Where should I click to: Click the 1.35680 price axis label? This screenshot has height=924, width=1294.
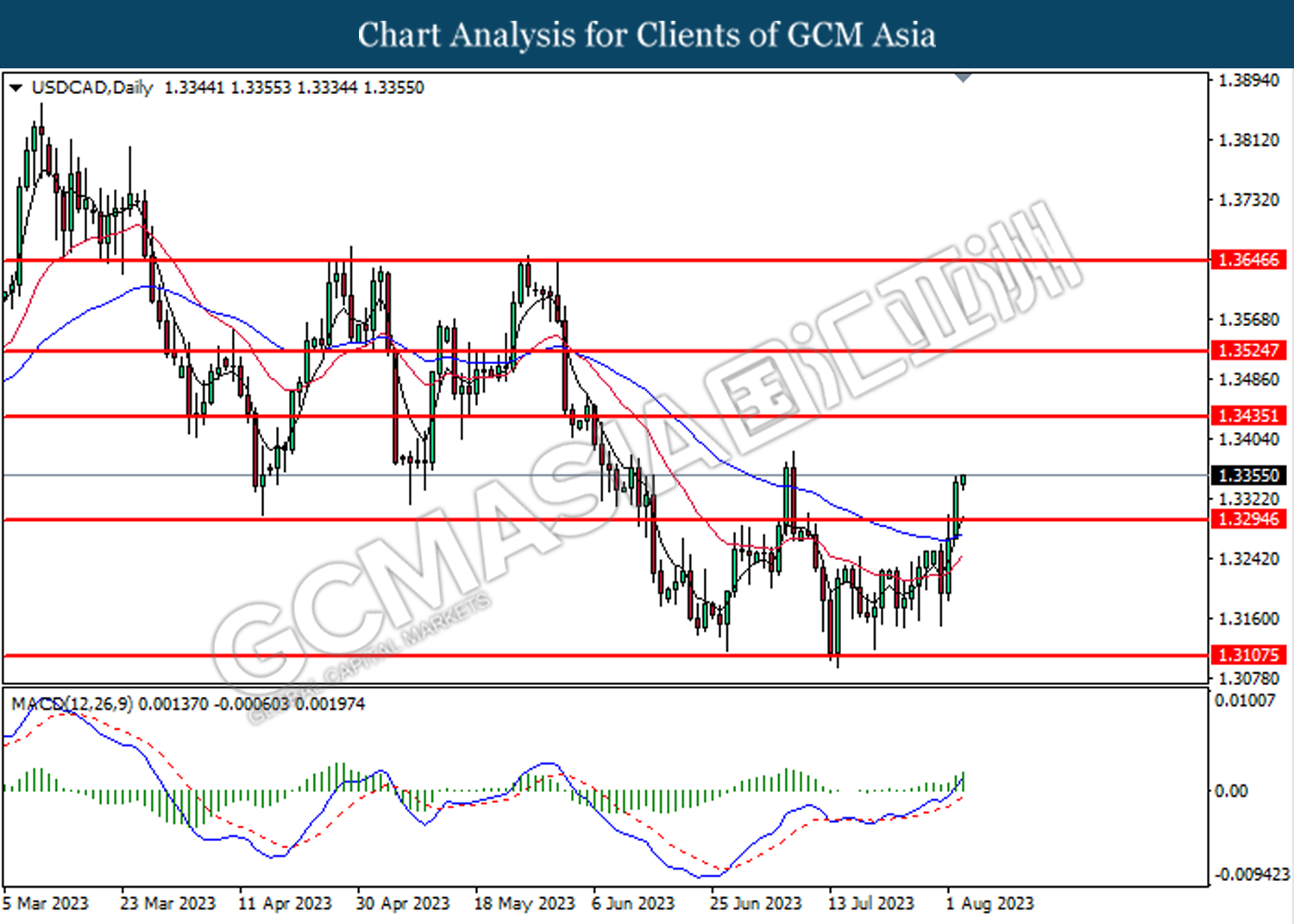(1248, 320)
